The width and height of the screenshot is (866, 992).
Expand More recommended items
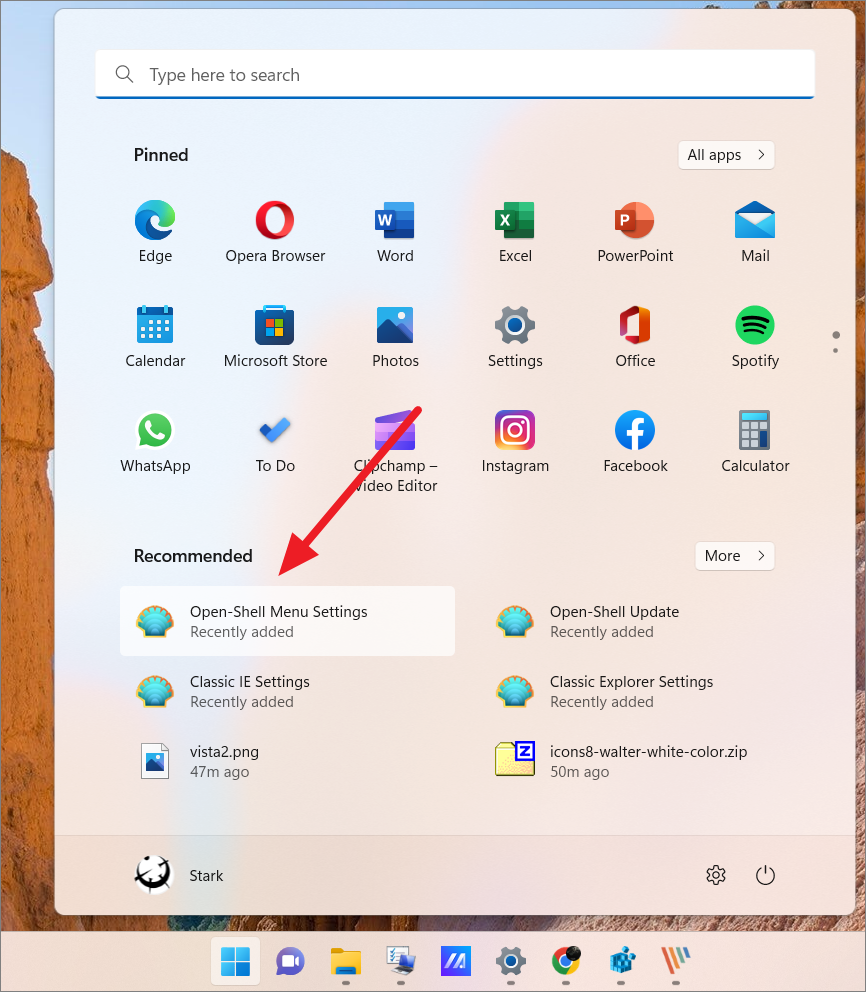click(734, 556)
